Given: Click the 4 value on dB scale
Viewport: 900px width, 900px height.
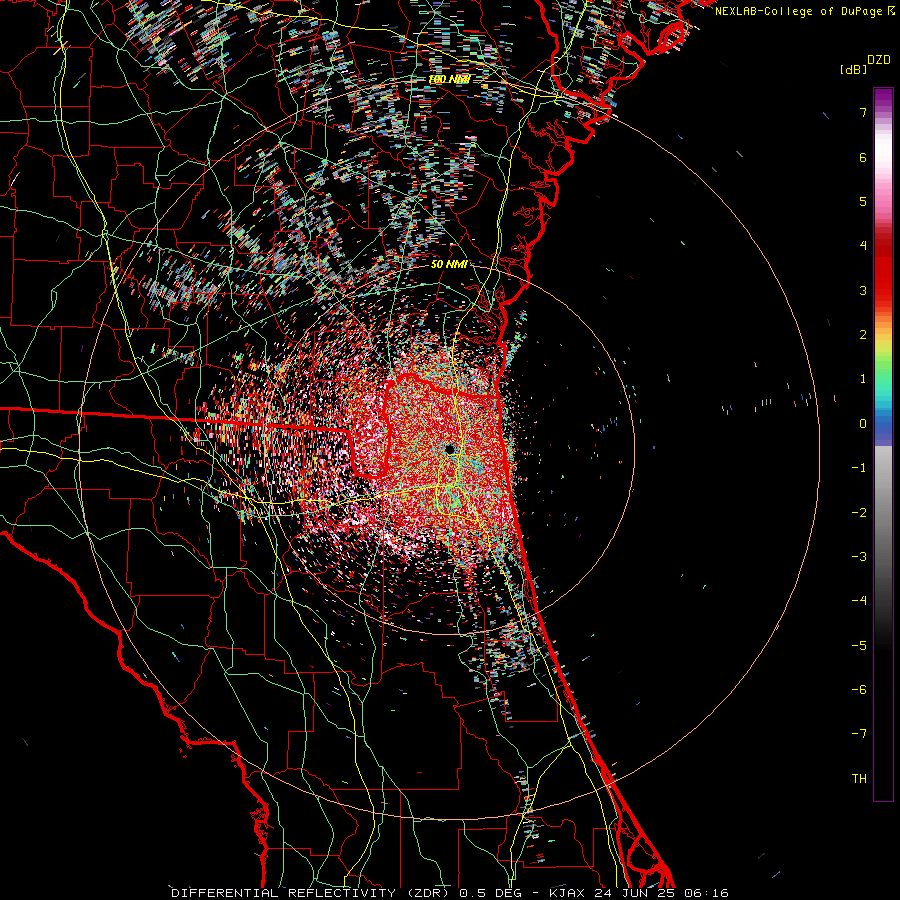Looking at the screenshot, I should (x=863, y=246).
